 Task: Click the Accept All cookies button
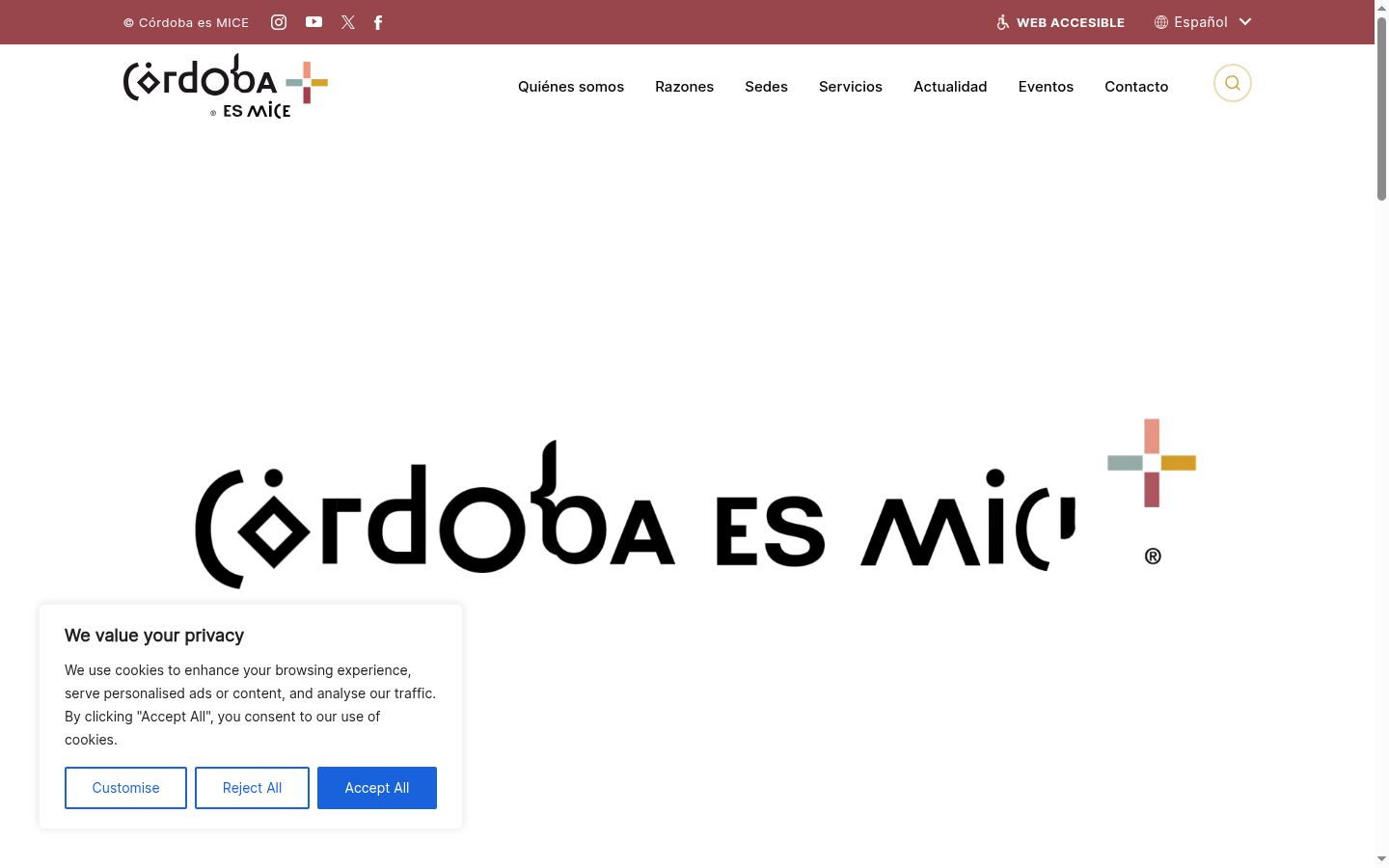pos(377,788)
